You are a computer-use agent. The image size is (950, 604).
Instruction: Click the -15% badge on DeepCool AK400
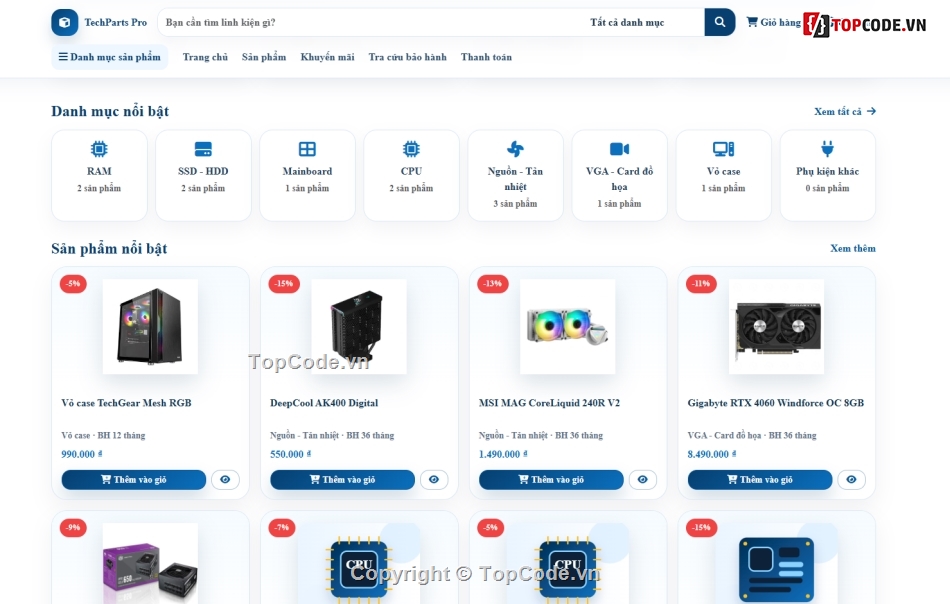(x=284, y=284)
